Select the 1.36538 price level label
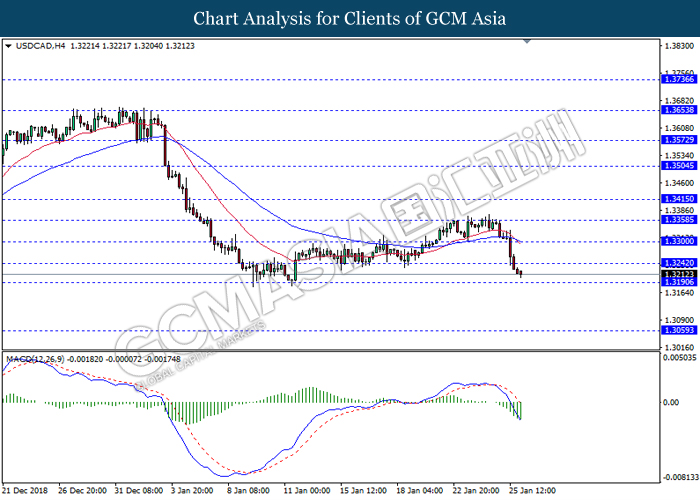 pyautogui.click(x=679, y=110)
